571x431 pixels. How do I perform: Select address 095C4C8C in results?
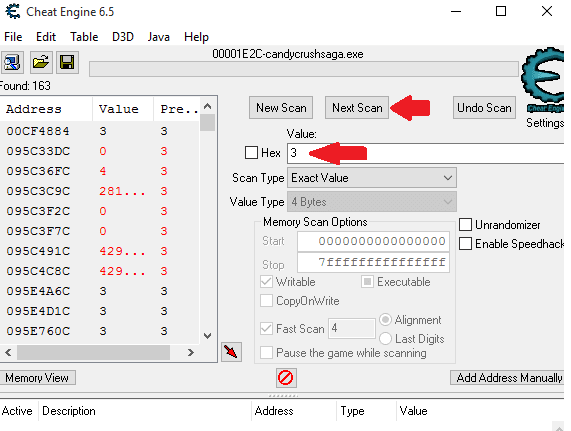point(38,271)
